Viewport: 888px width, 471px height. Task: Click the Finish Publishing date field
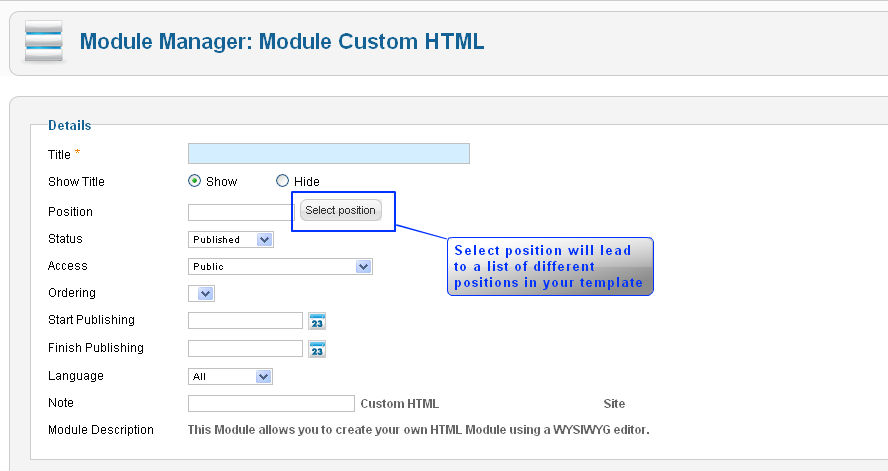[x=245, y=349]
